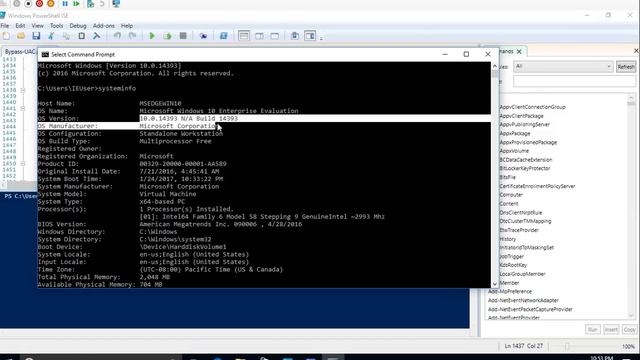Click the New Remote PowerShell Tab icon
The width and height of the screenshot is (640, 360).
(x=203, y=36)
